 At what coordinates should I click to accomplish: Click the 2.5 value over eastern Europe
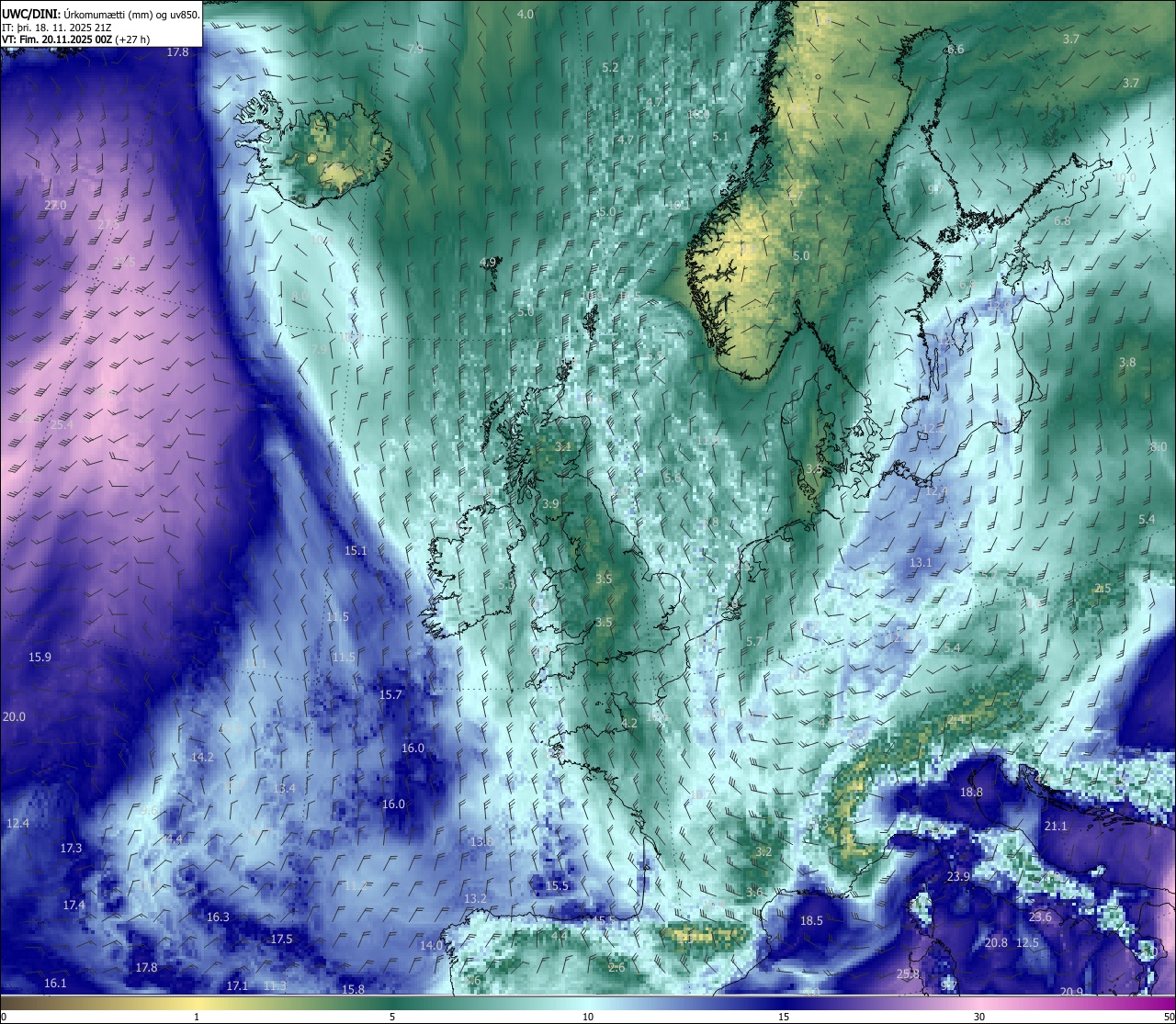[x=1102, y=588]
